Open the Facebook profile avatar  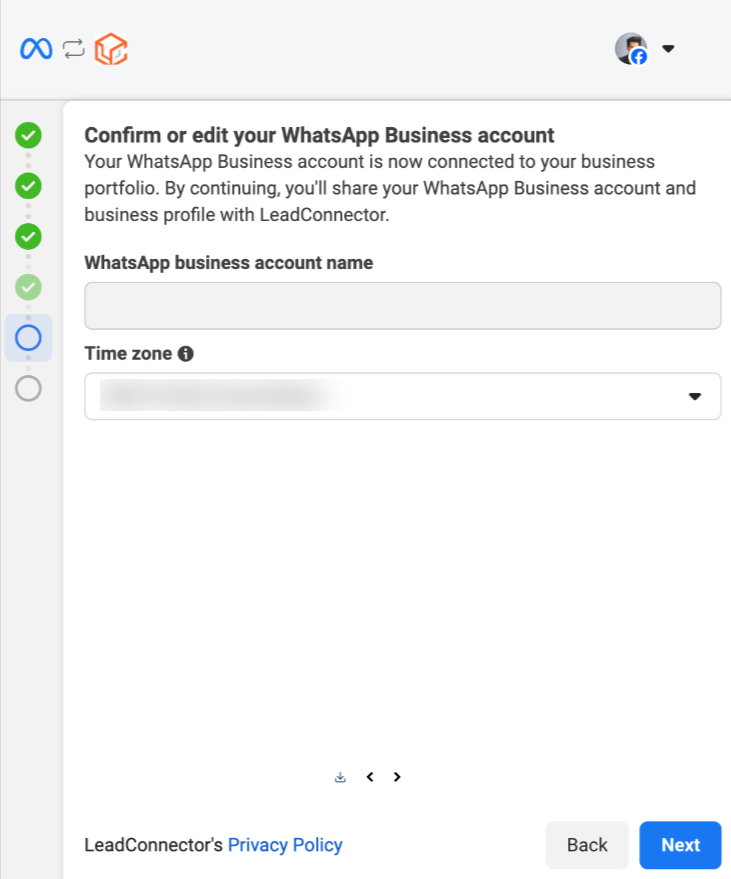pyautogui.click(x=631, y=49)
